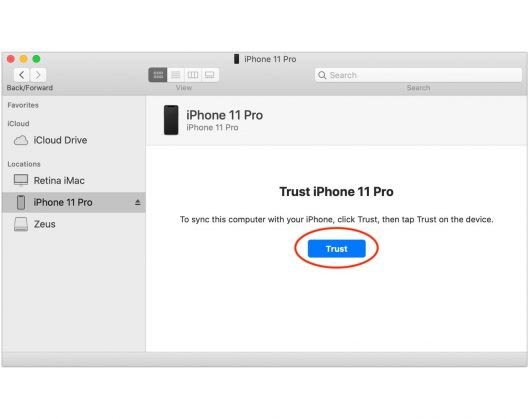The width and height of the screenshot is (531, 419).
Task: Click in the Search field
Action: (x=418, y=75)
